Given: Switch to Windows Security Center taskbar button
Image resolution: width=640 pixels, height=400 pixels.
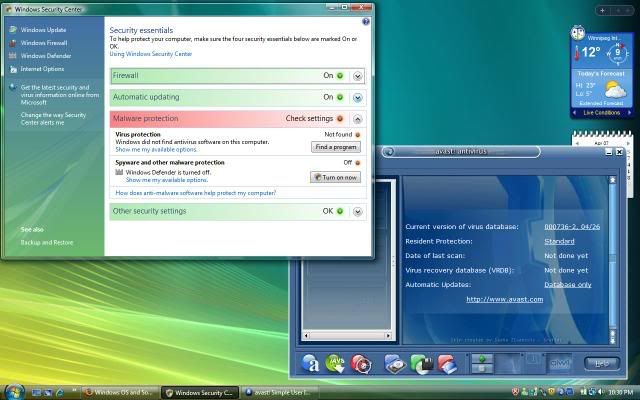Looking at the screenshot, I should 200,393.
